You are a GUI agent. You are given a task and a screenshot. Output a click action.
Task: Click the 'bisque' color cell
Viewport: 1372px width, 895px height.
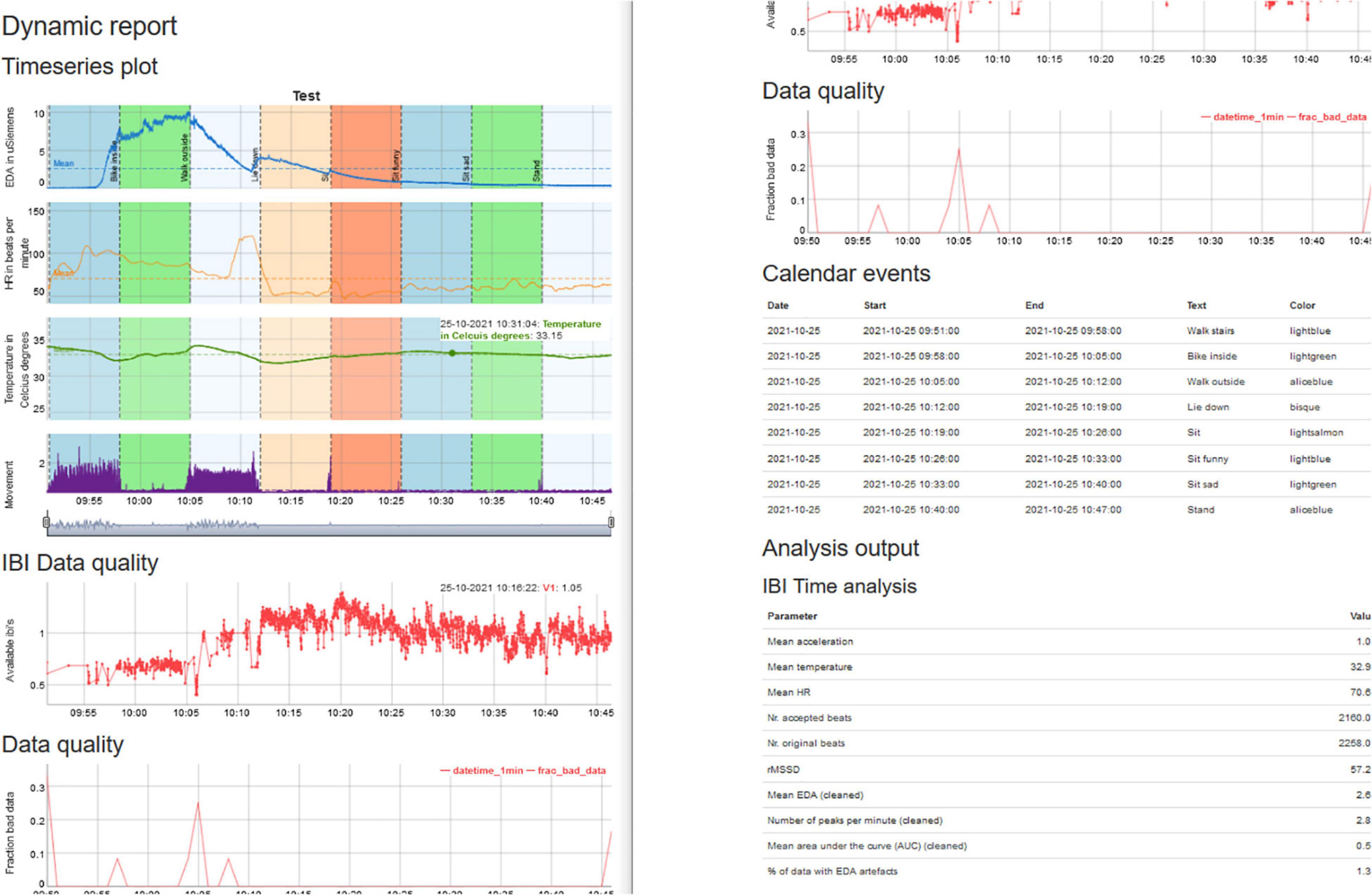(1304, 406)
